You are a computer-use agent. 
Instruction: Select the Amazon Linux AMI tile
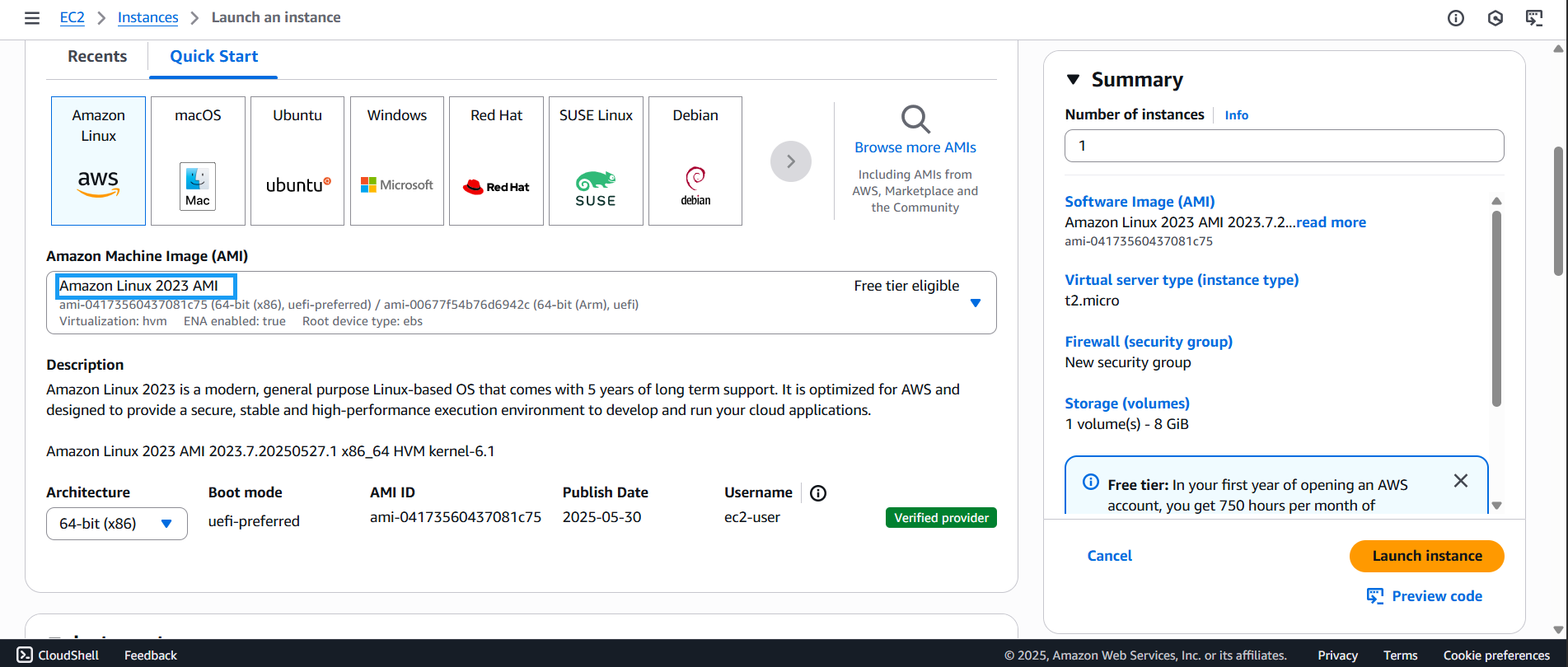point(98,161)
